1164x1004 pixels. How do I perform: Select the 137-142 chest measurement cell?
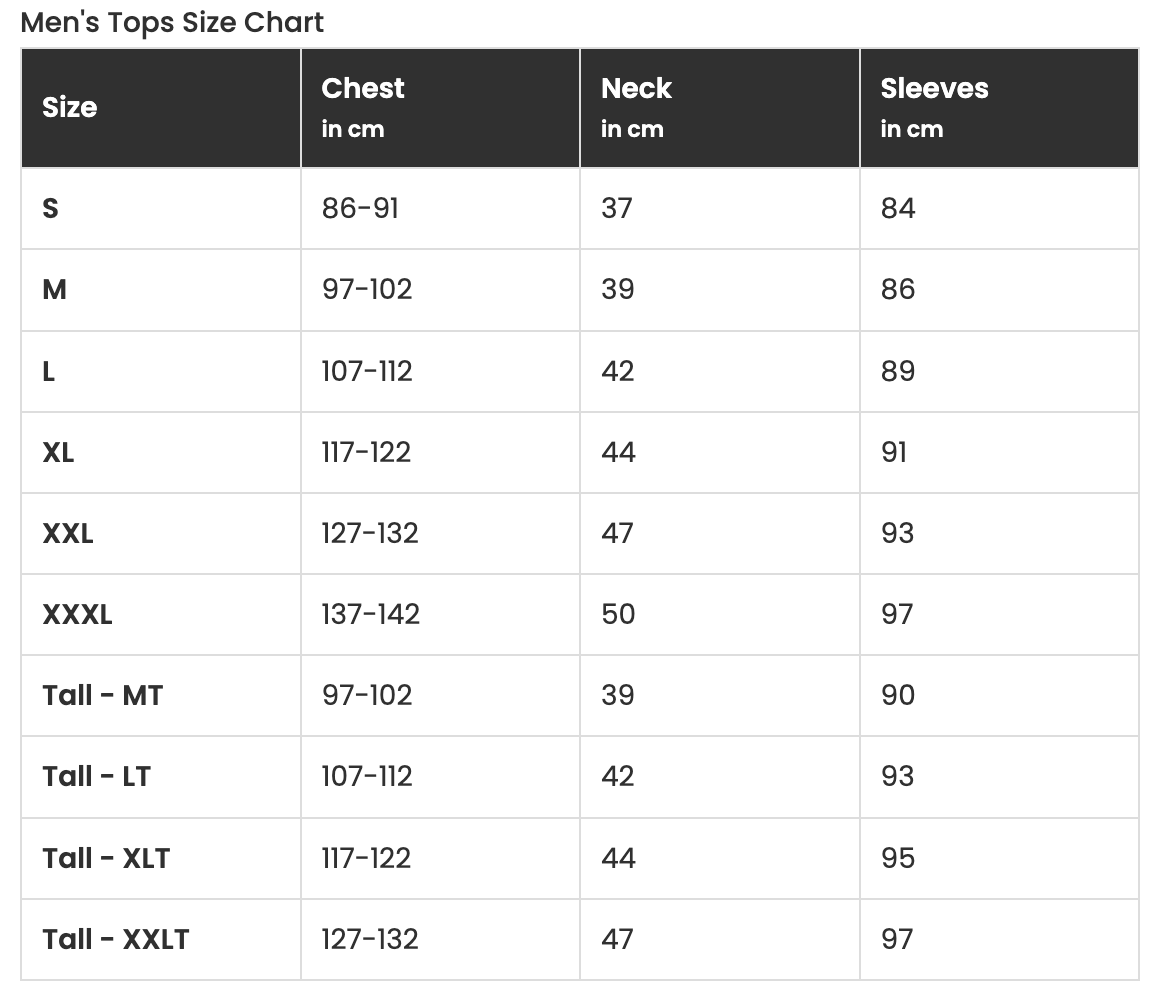[x=370, y=615]
